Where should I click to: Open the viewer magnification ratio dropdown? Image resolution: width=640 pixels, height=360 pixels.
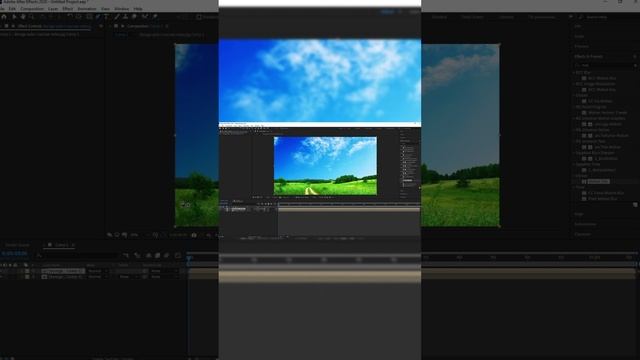(135, 235)
